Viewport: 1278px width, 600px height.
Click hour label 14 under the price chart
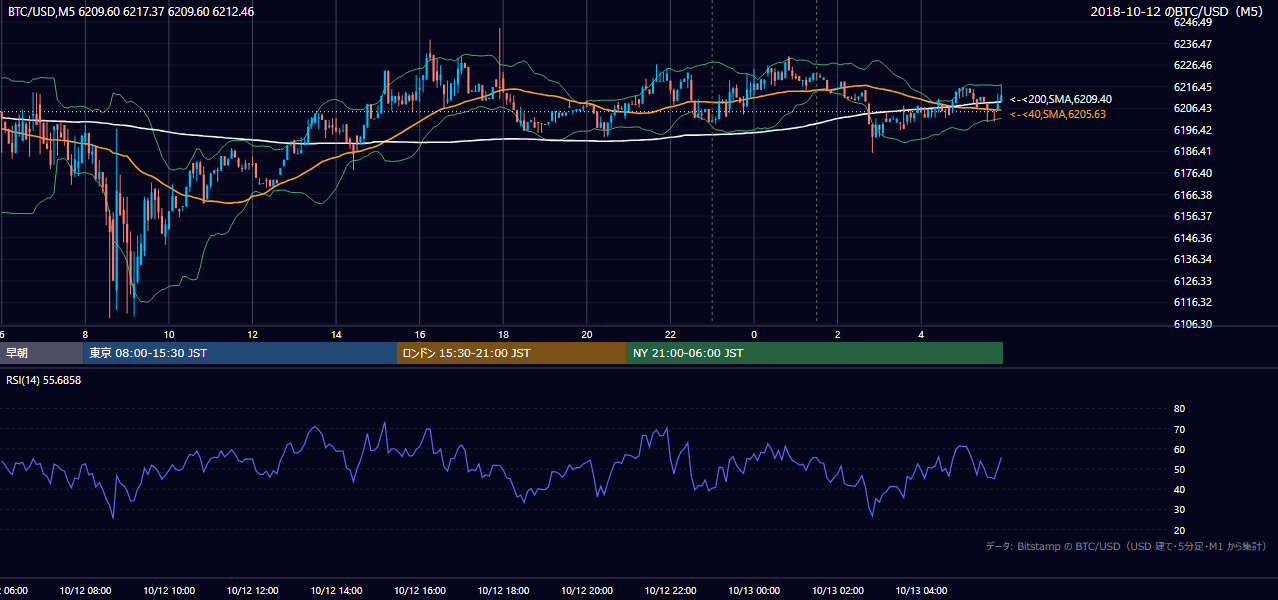pyautogui.click(x=336, y=334)
